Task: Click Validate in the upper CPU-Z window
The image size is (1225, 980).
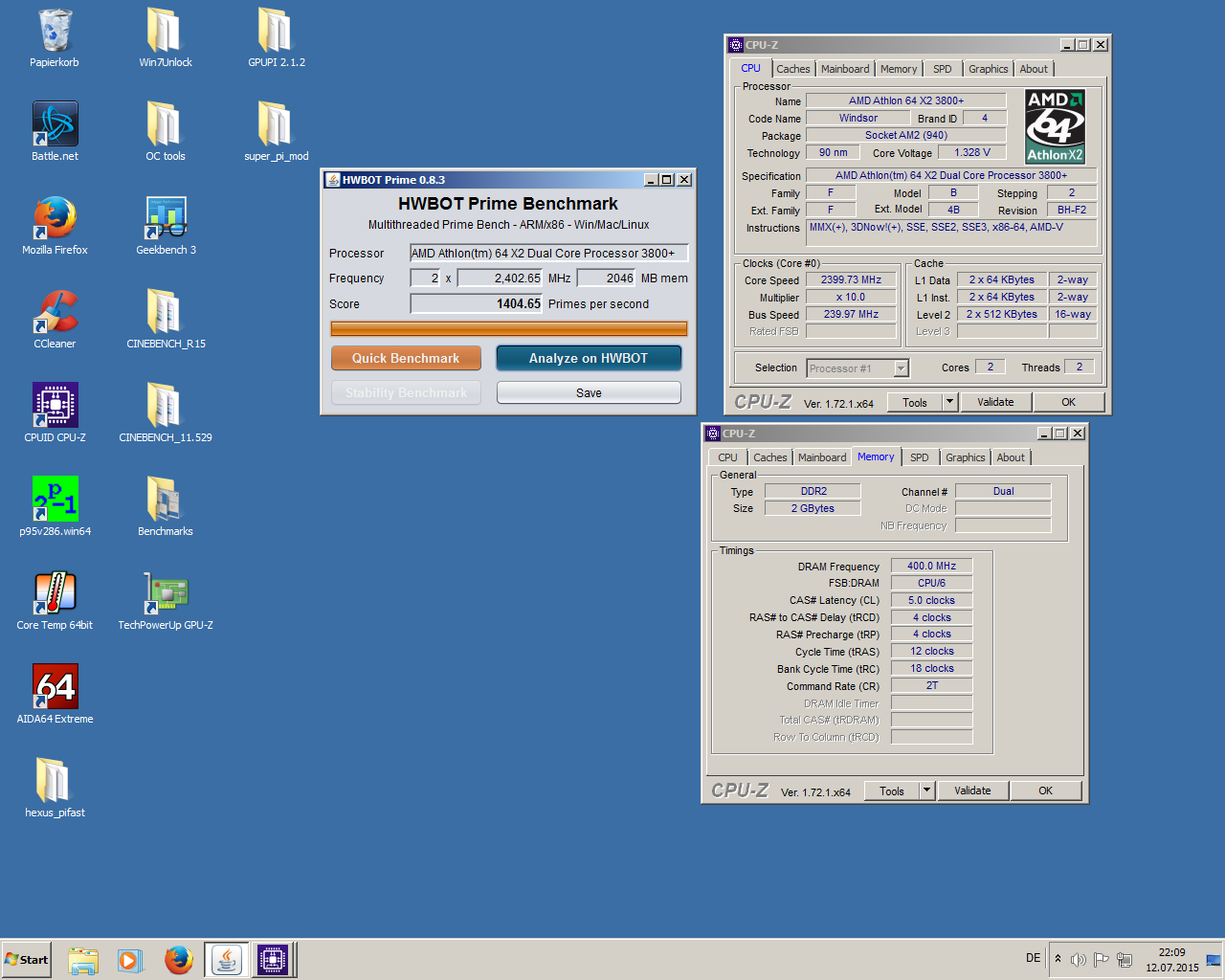Action: (995, 402)
